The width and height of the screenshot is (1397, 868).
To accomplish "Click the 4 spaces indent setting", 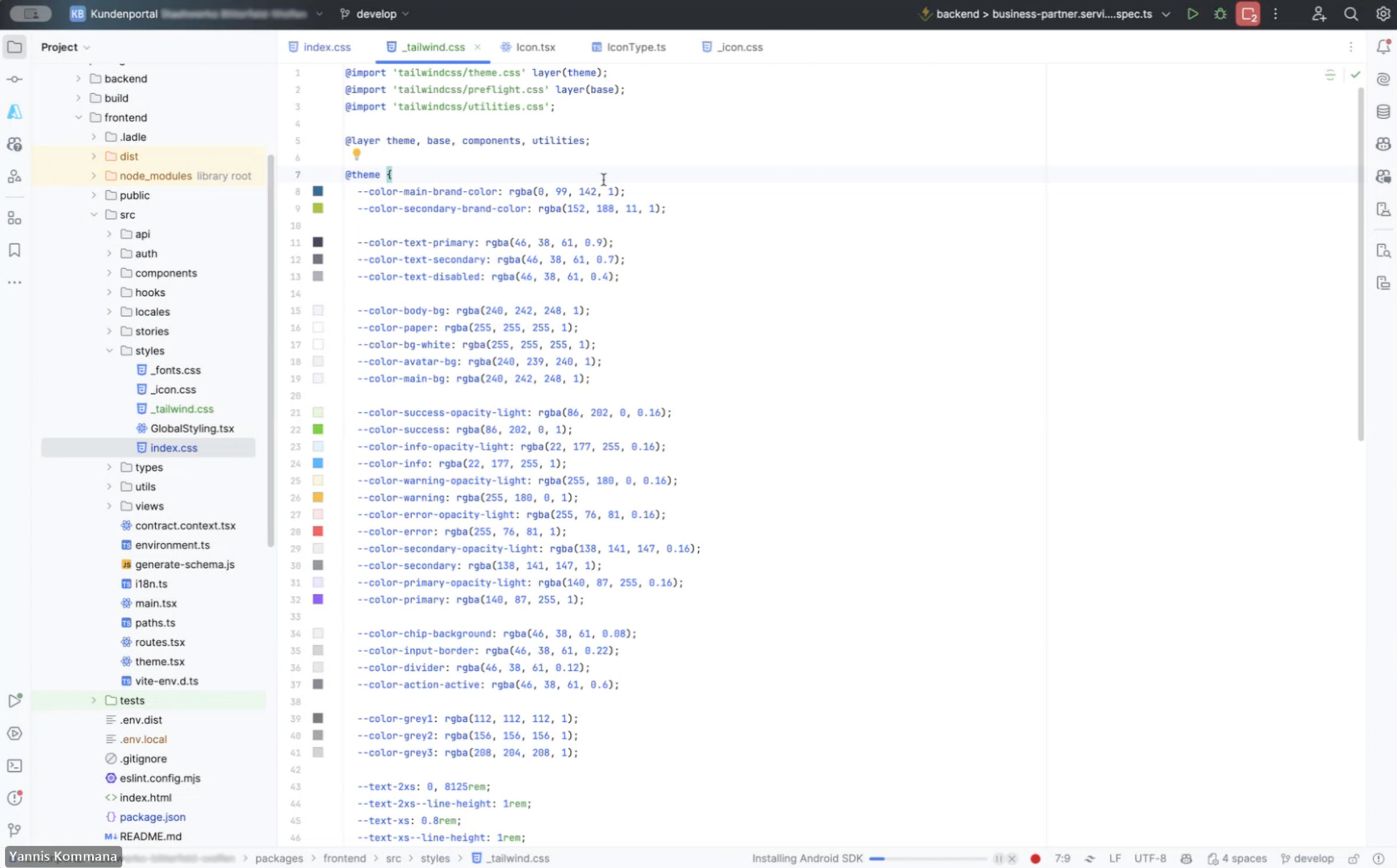I will point(1238,858).
